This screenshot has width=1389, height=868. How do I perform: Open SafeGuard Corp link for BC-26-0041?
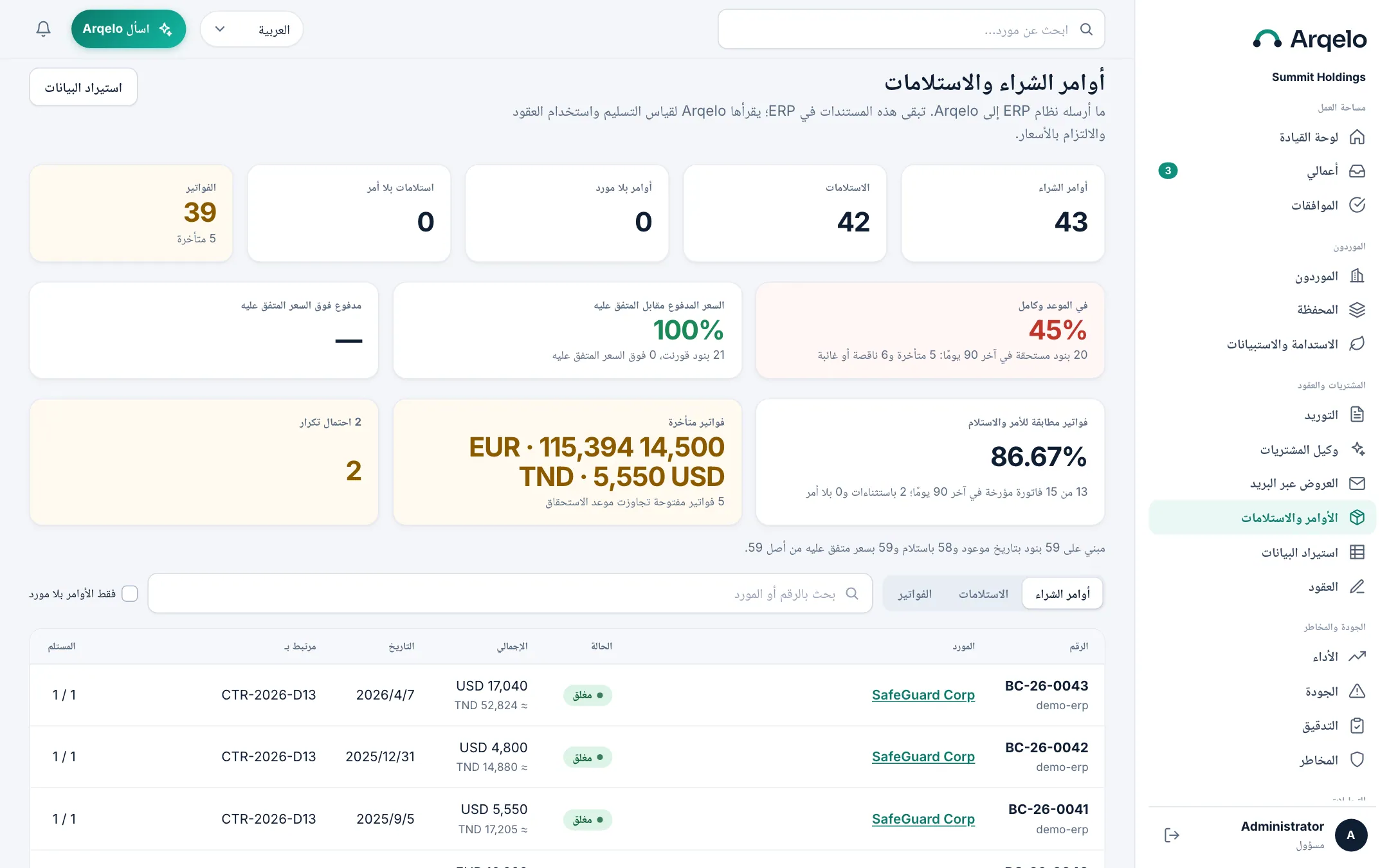tap(923, 818)
